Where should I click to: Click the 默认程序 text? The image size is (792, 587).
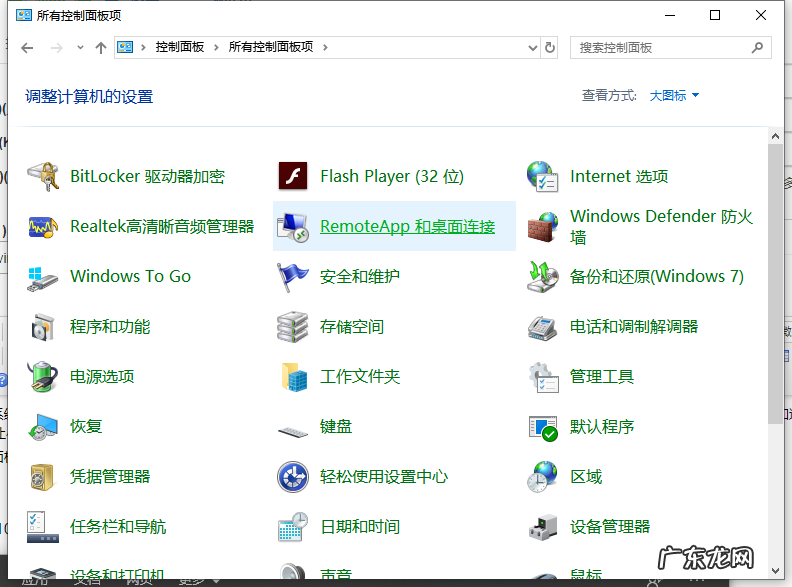pos(602,427)
